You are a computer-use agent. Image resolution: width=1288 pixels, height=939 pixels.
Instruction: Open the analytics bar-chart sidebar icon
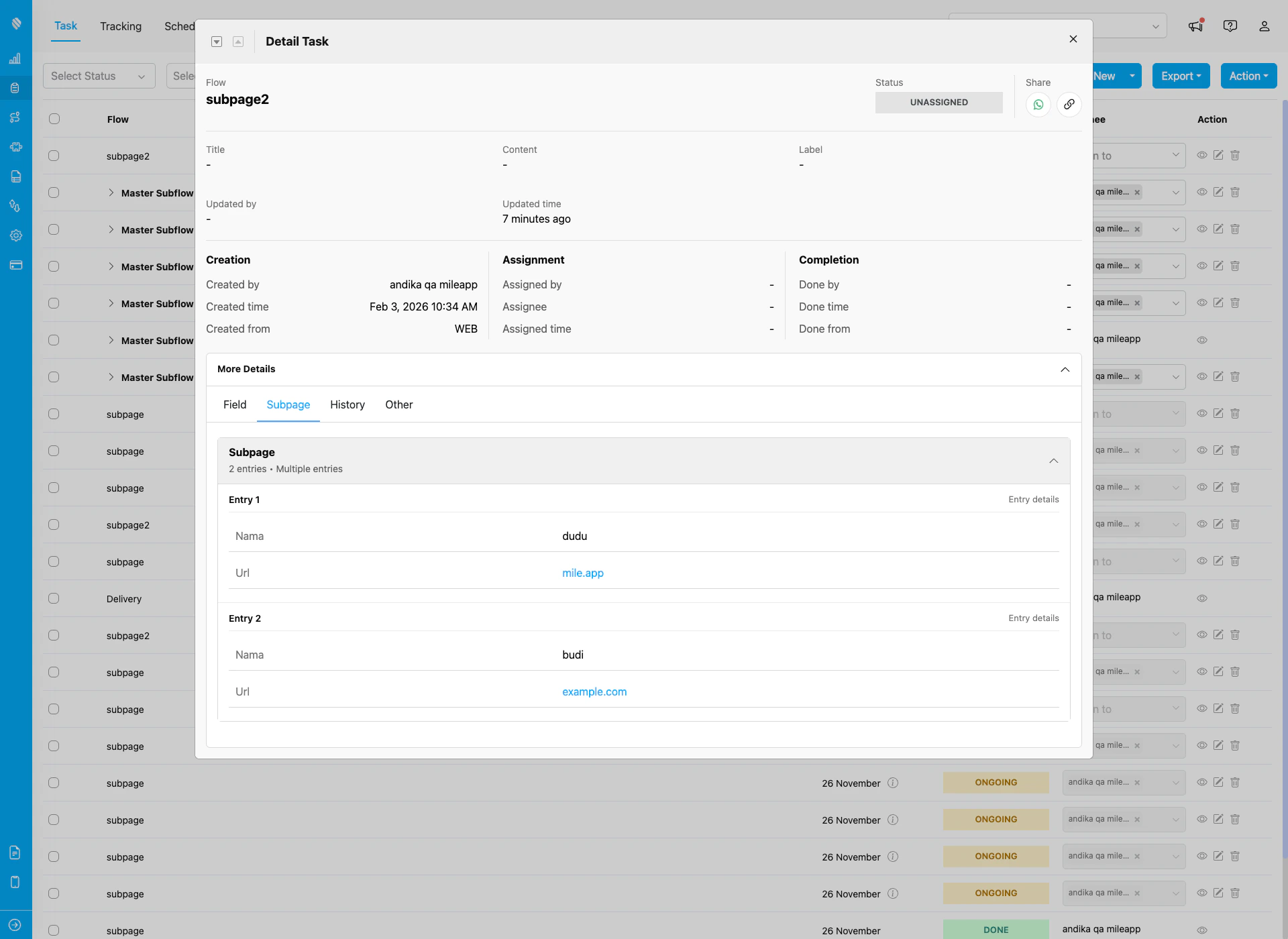click(x=15, y=59)
